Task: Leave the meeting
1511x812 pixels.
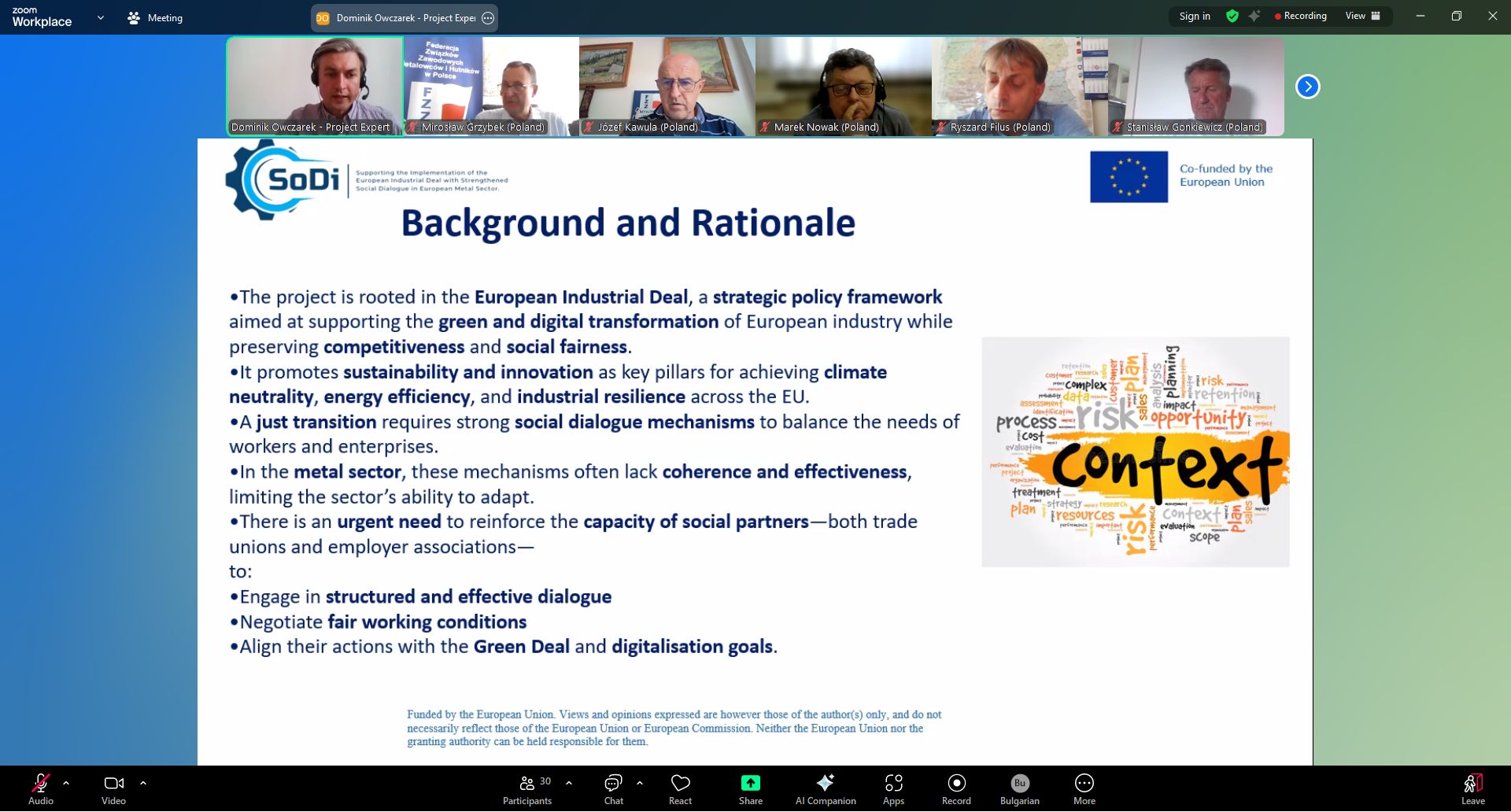Action: (1473, 789)
